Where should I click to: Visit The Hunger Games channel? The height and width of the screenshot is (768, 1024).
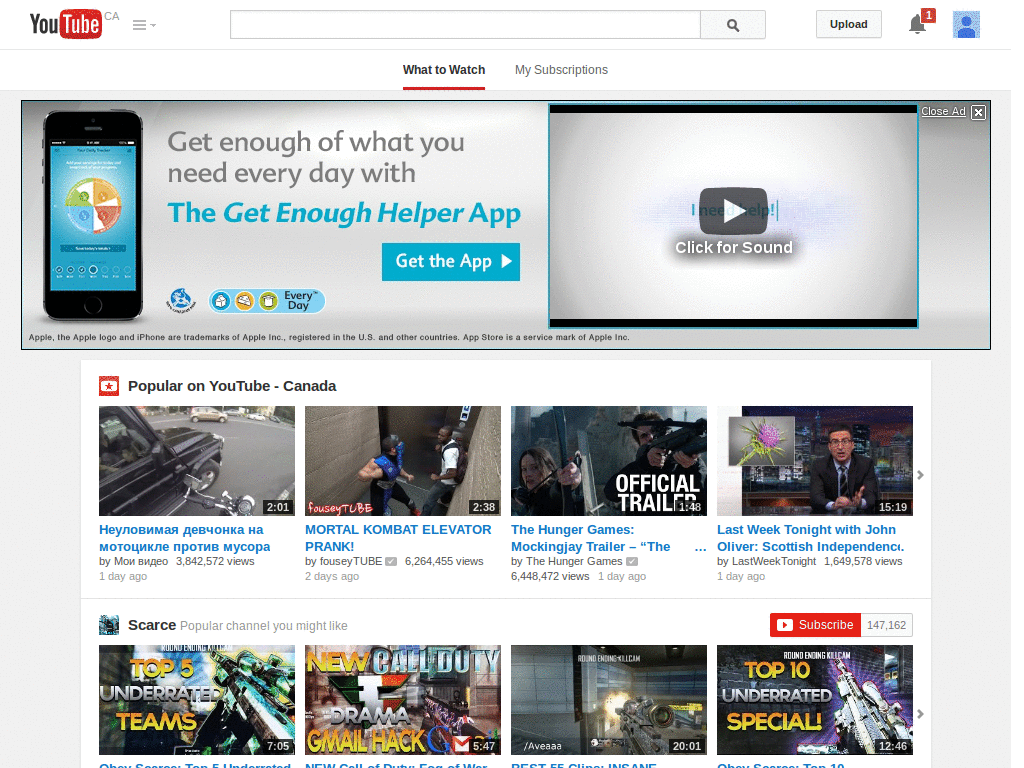pyautogui.click(x=574, y=561)
